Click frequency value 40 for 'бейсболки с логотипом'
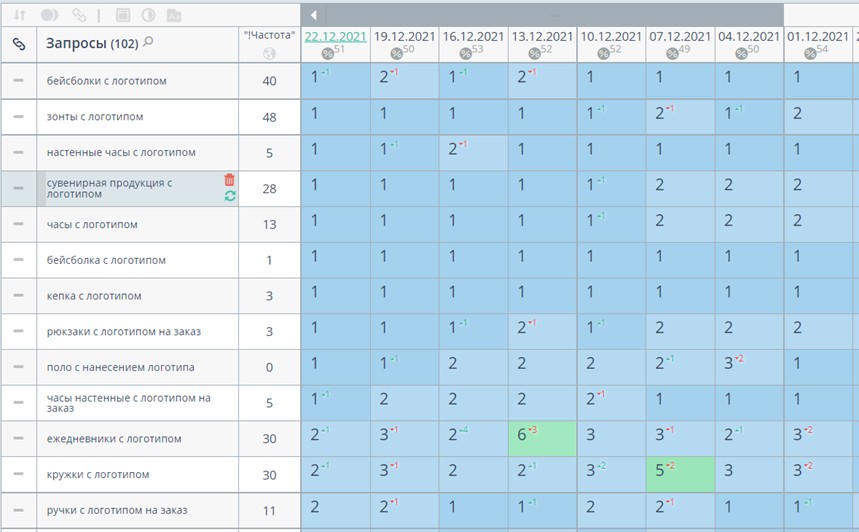This screenshot has width=859, height=532. [x=269, y=81]
